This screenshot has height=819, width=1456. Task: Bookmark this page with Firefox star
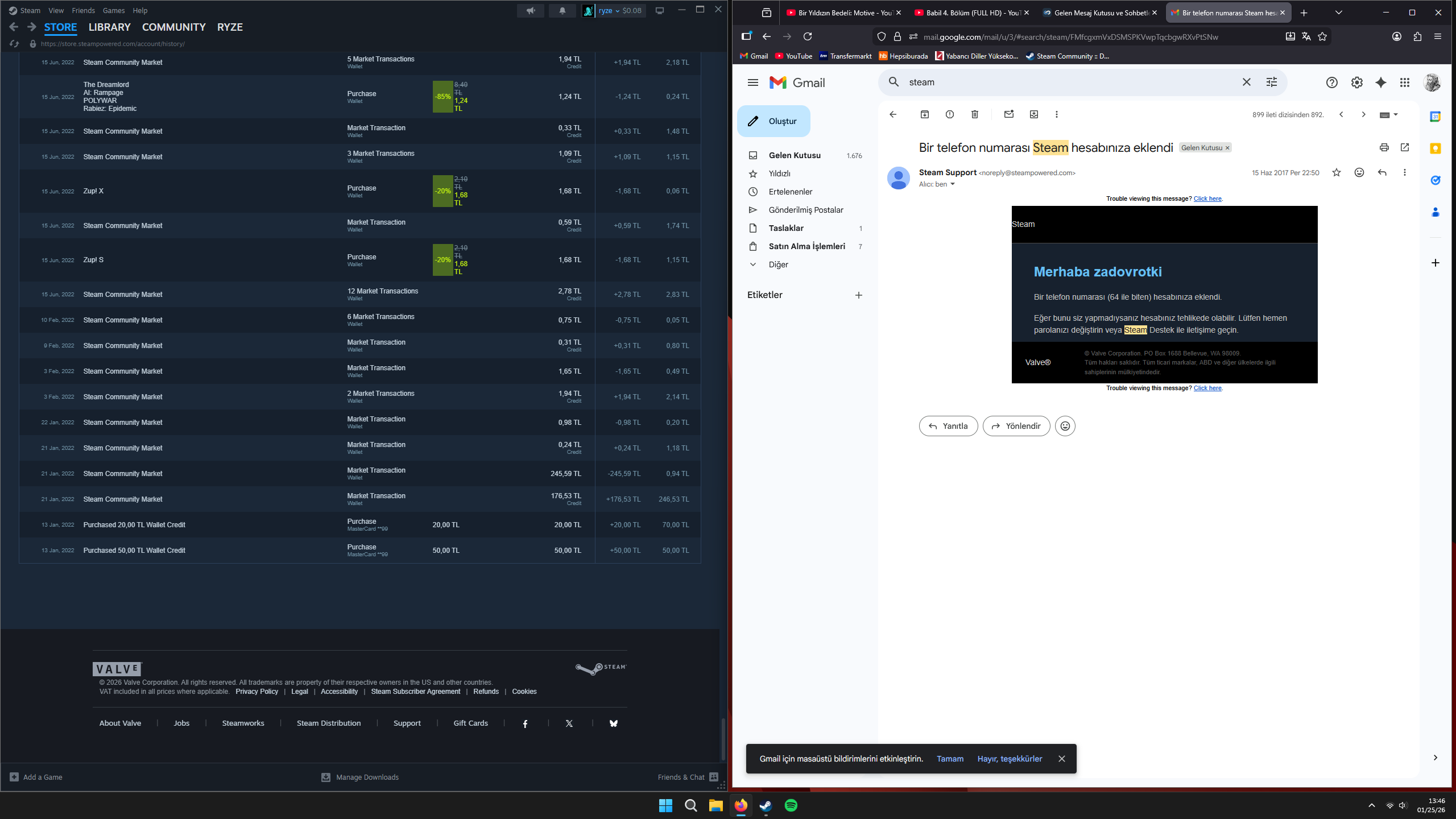pyautogui.click(x=1322, y=37)
